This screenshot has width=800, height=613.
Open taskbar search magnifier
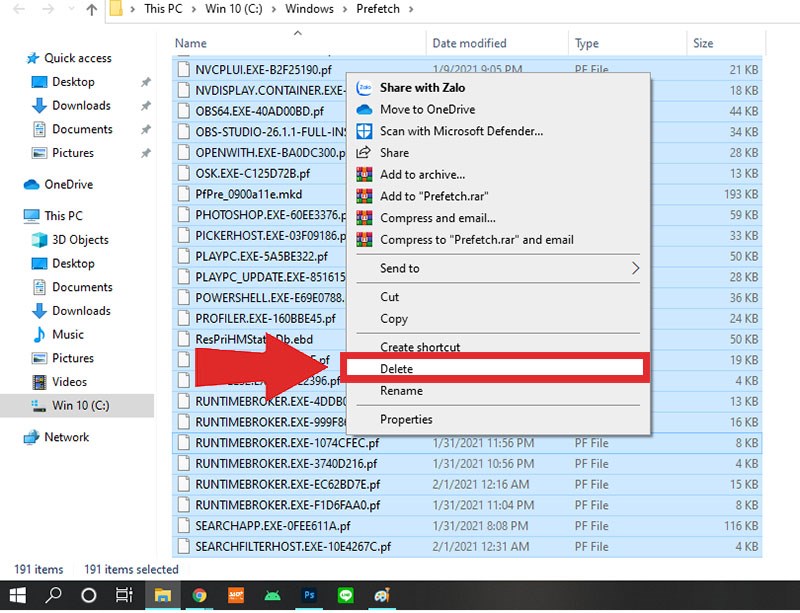[53, 595]
